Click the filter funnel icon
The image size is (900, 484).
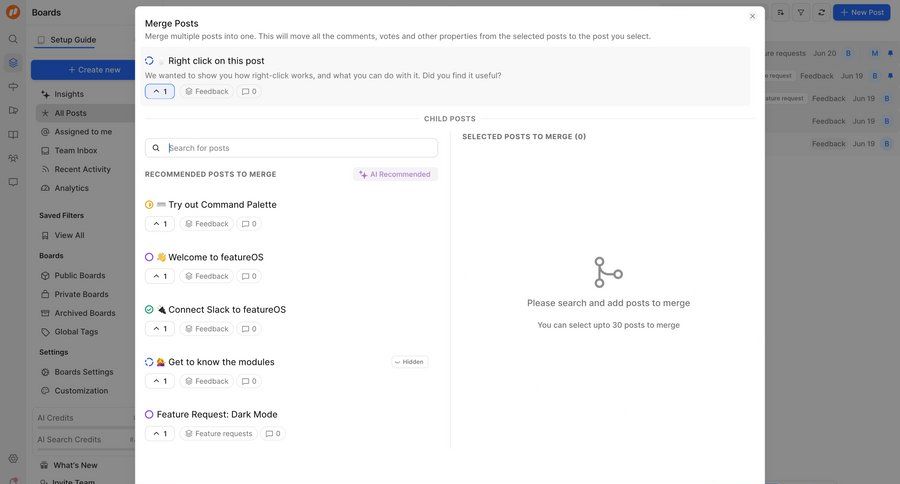pyautogui.click(x=801, y=12)
